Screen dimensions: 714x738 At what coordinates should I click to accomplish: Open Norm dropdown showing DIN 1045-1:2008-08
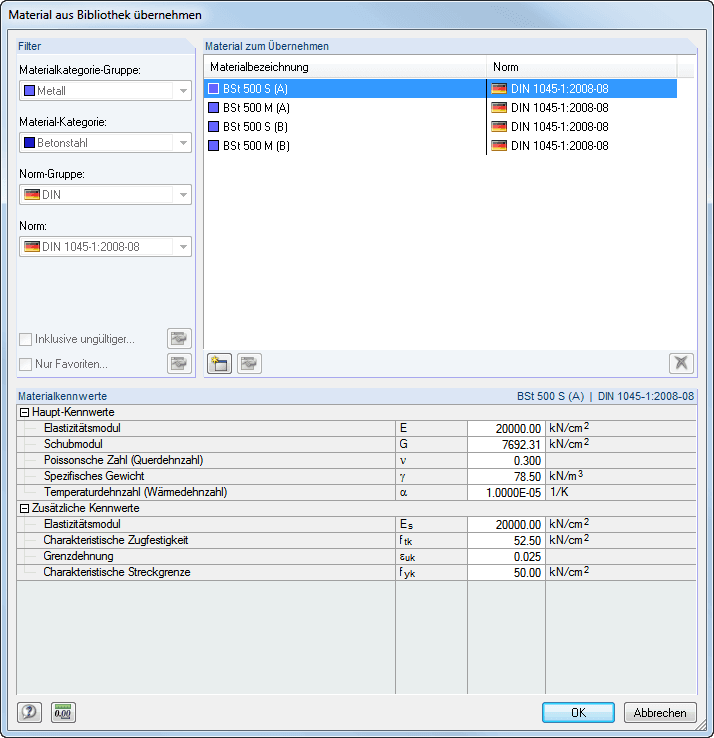105,247
